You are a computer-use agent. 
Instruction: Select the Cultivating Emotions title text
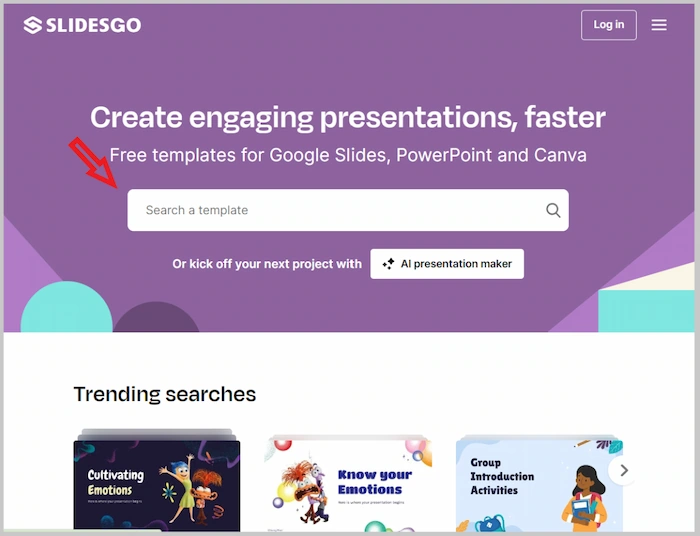pyautogui.click(x=116, y=483)
